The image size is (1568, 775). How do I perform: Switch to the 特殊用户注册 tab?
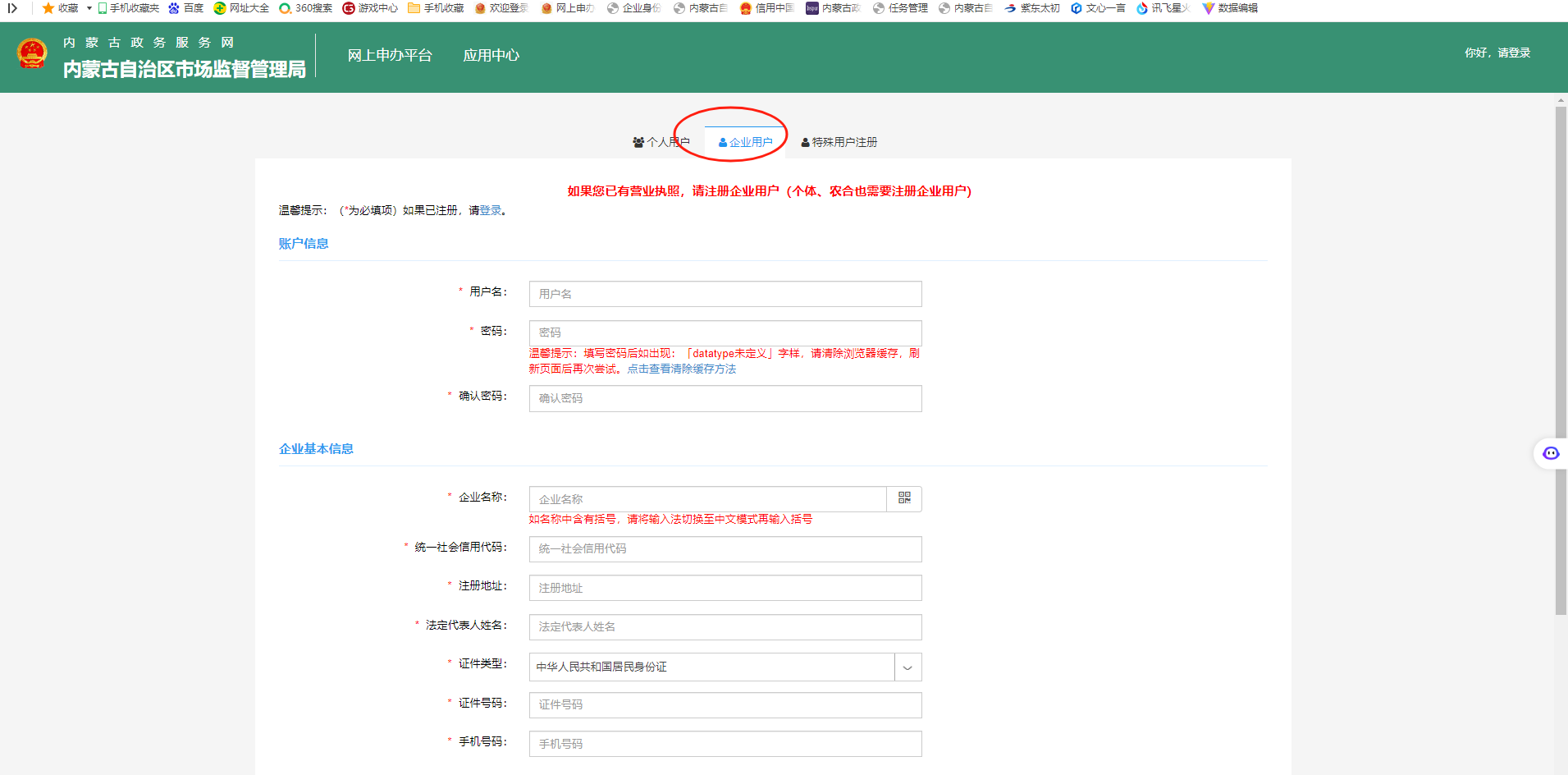[x=839, y=142]
